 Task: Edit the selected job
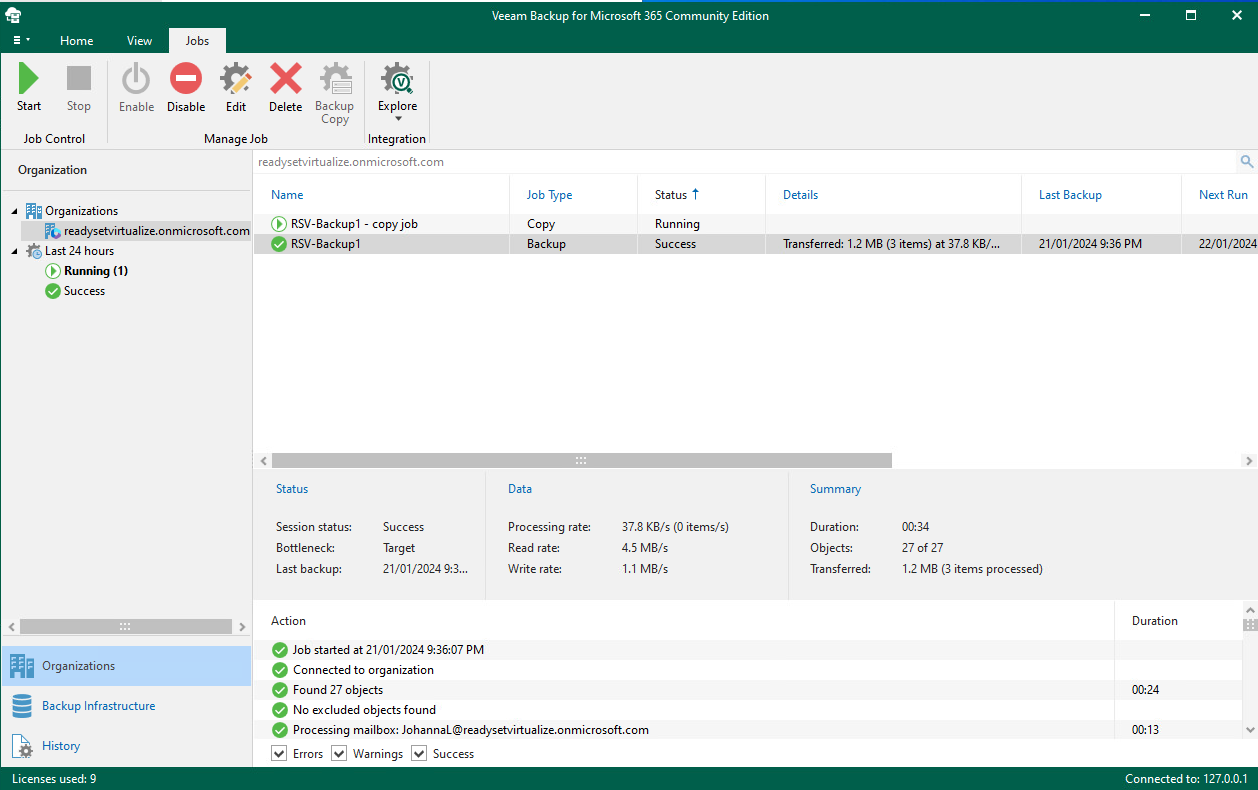pos(236,87)
